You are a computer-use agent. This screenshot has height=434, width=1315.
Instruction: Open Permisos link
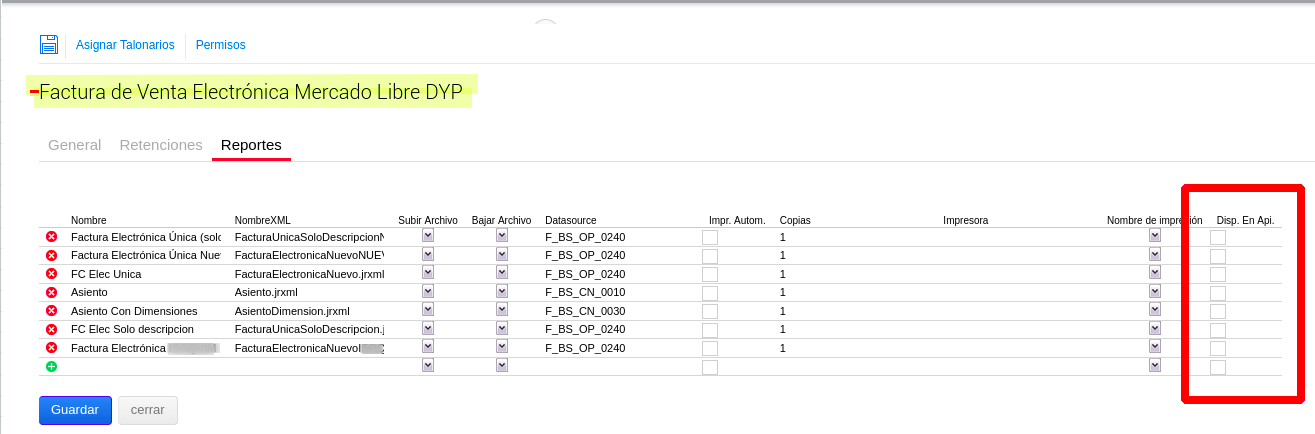[x=220, y=45]
